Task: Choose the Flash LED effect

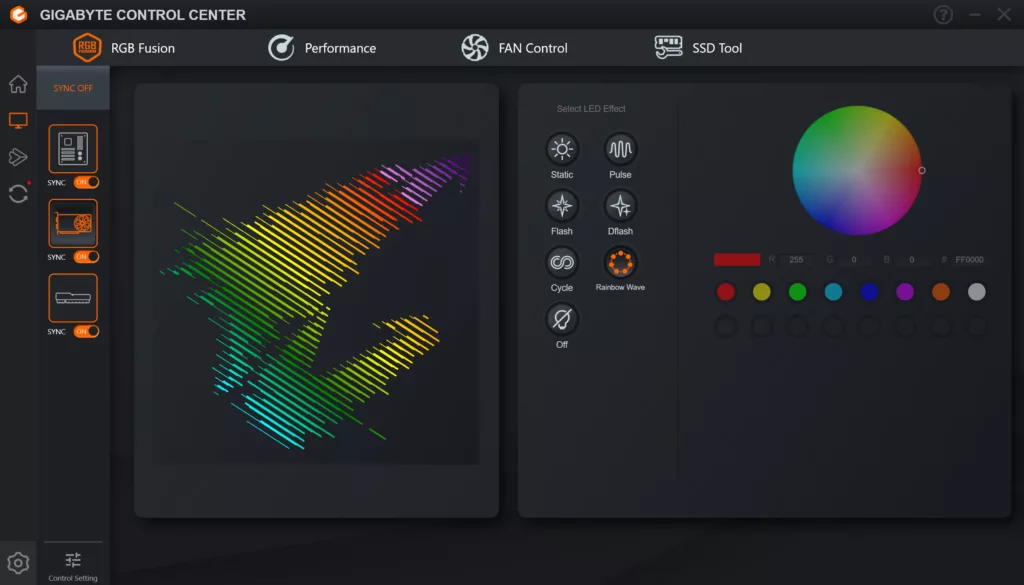Action: click(562, 206)
